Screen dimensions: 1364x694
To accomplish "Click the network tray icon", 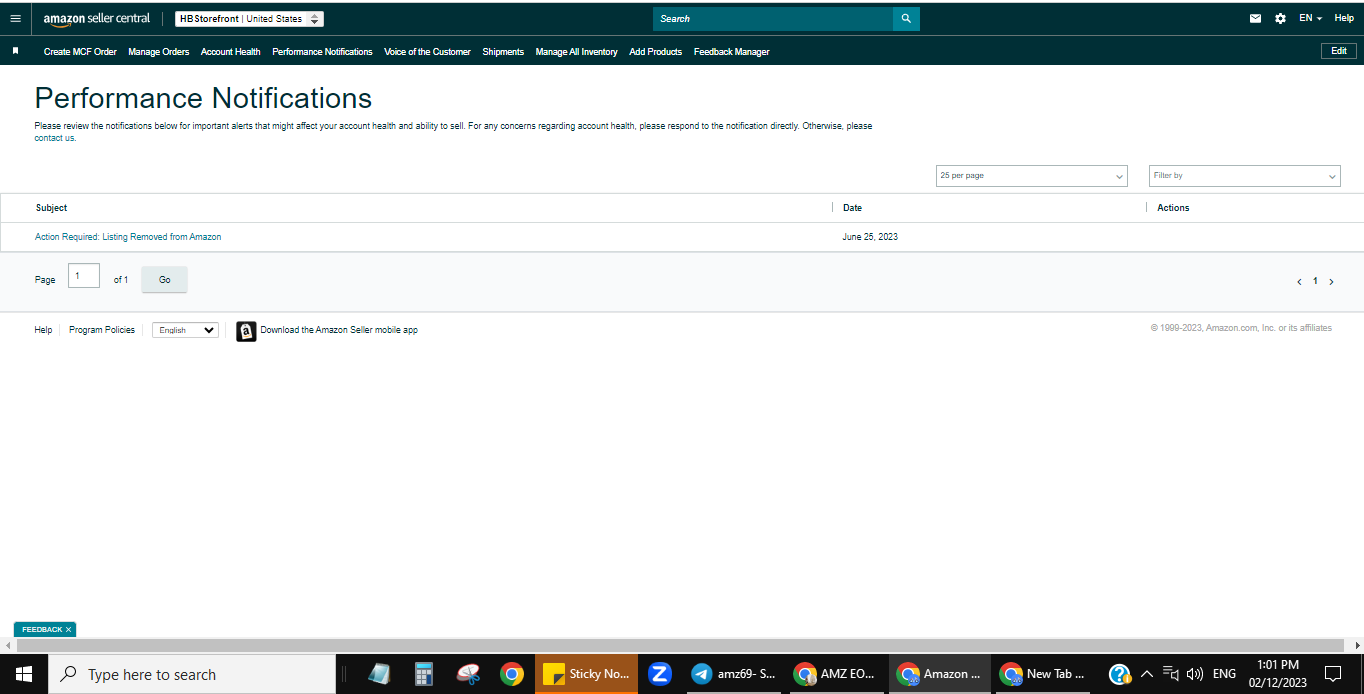I will click(x=1171, y=674).
